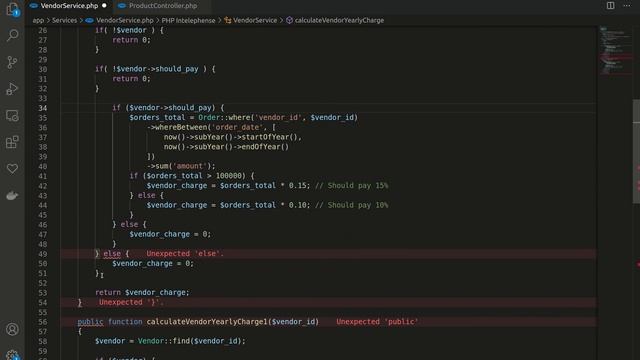
Task: Click underlined 'public' keyword on line 56
Action: pyautogui.click(x=90, y=322)
